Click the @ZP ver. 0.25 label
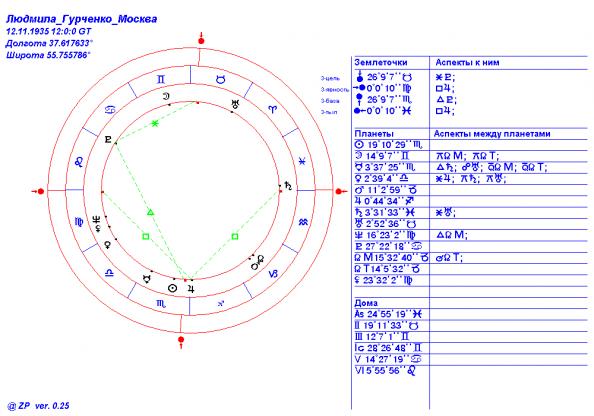 pyautogui.click(x=38, y=406)
